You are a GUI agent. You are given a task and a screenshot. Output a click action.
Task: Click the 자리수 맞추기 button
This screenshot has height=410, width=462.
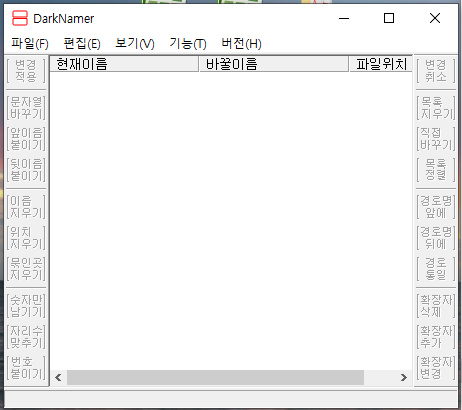tap(26, 337)
